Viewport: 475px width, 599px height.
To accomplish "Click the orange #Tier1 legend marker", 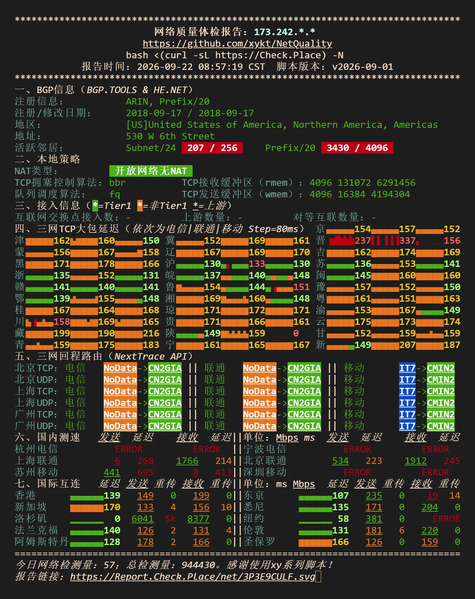I will tap(140, 206).
